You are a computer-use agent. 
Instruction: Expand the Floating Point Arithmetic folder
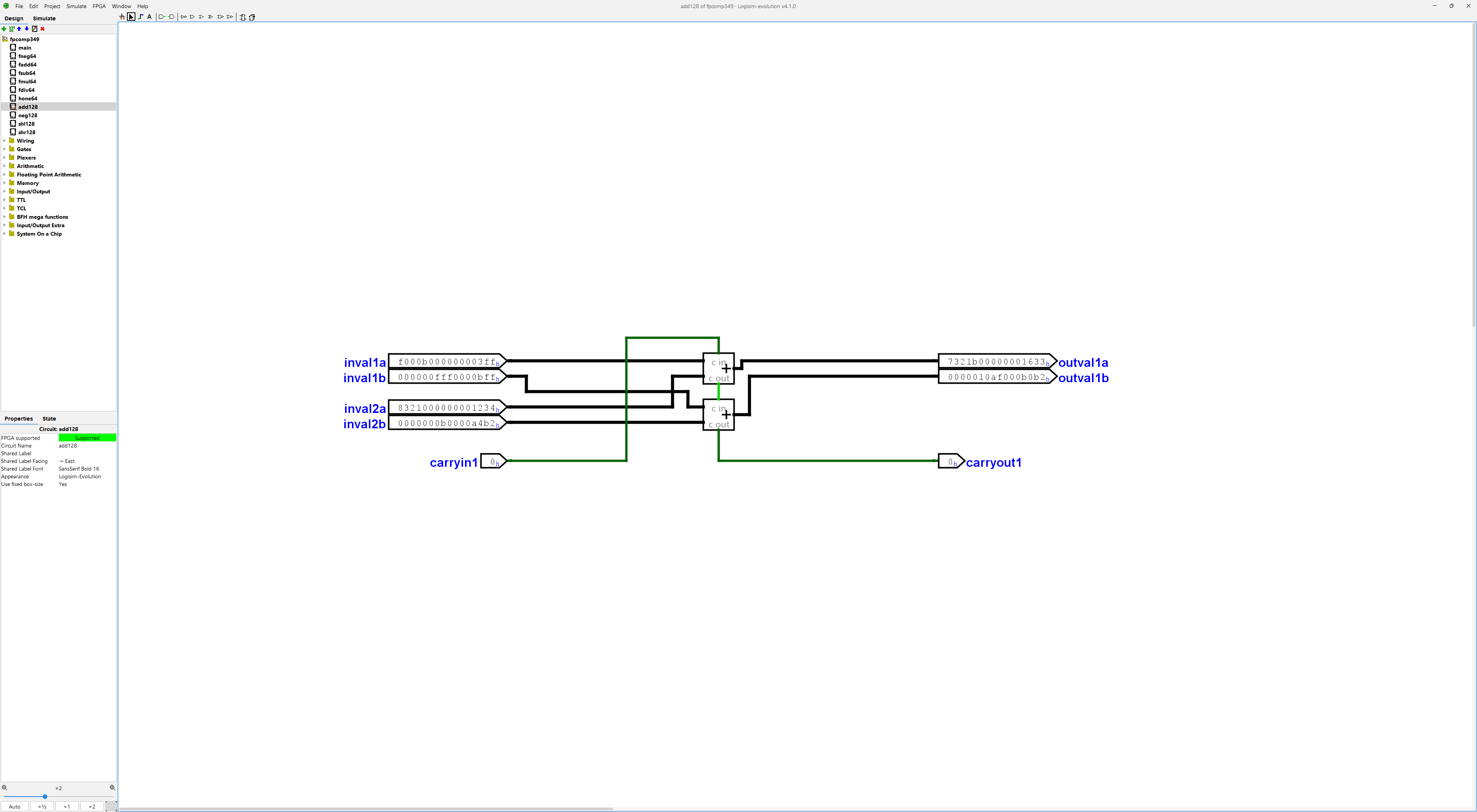(5, 175)
